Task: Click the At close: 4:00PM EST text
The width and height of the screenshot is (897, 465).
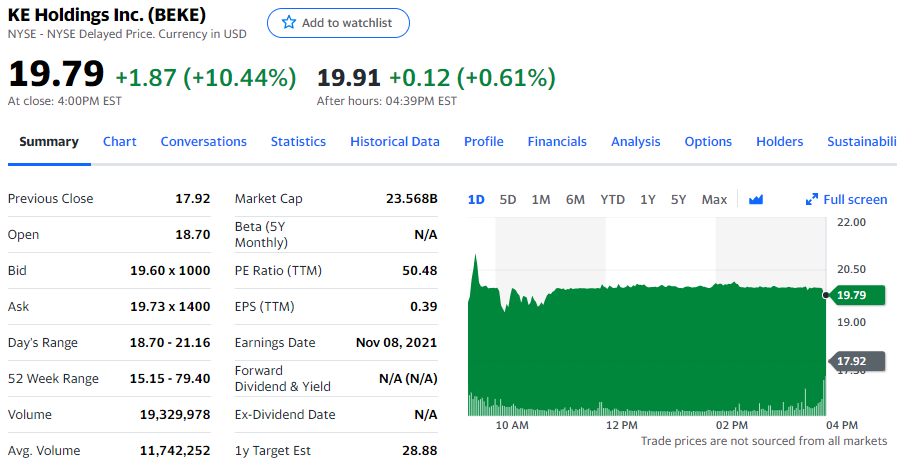Action: pyautogui.click(x=65, y=101)
